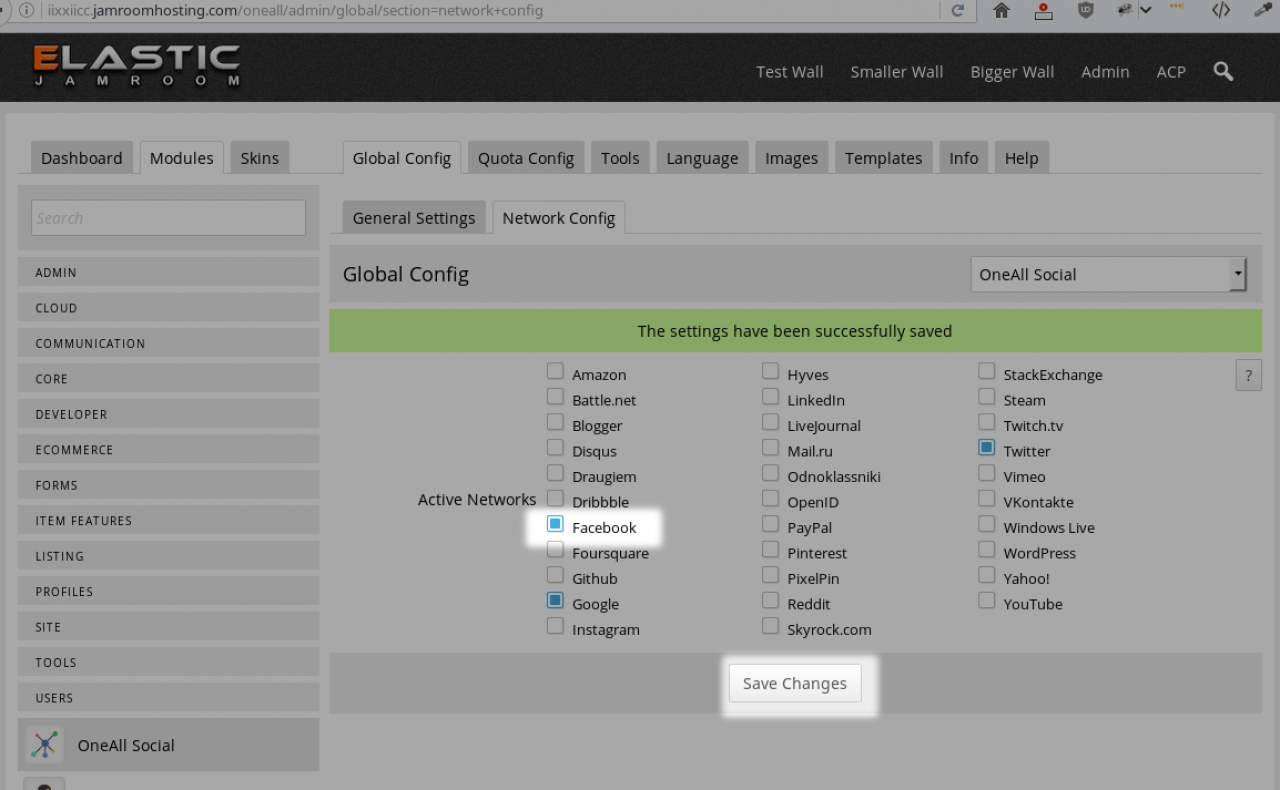Click the search magnifier icon in header
The height and width of the screenshot is (790, 1280).
[x=1223, y=71]
